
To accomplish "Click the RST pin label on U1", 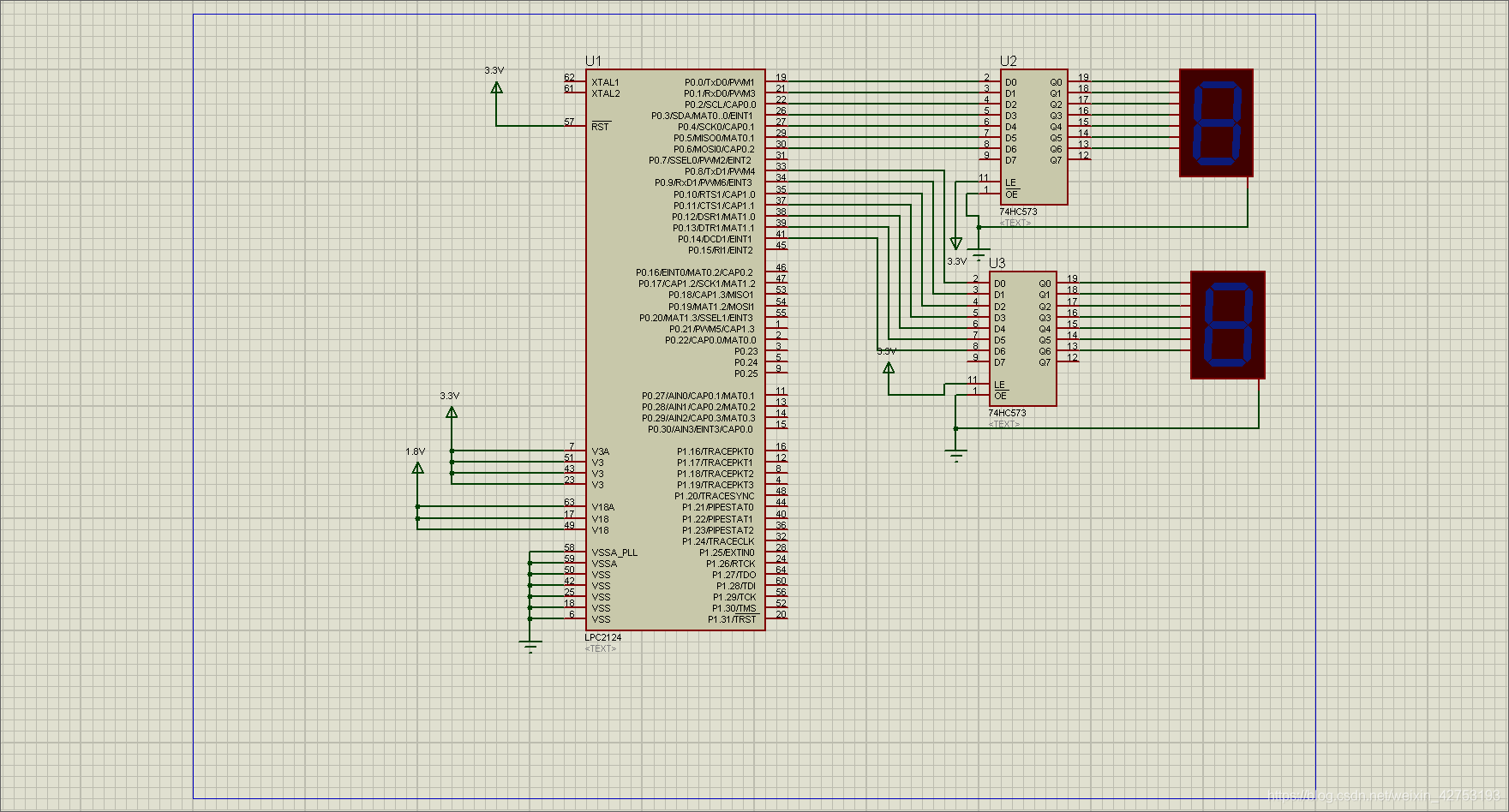I will coord(600,127).
